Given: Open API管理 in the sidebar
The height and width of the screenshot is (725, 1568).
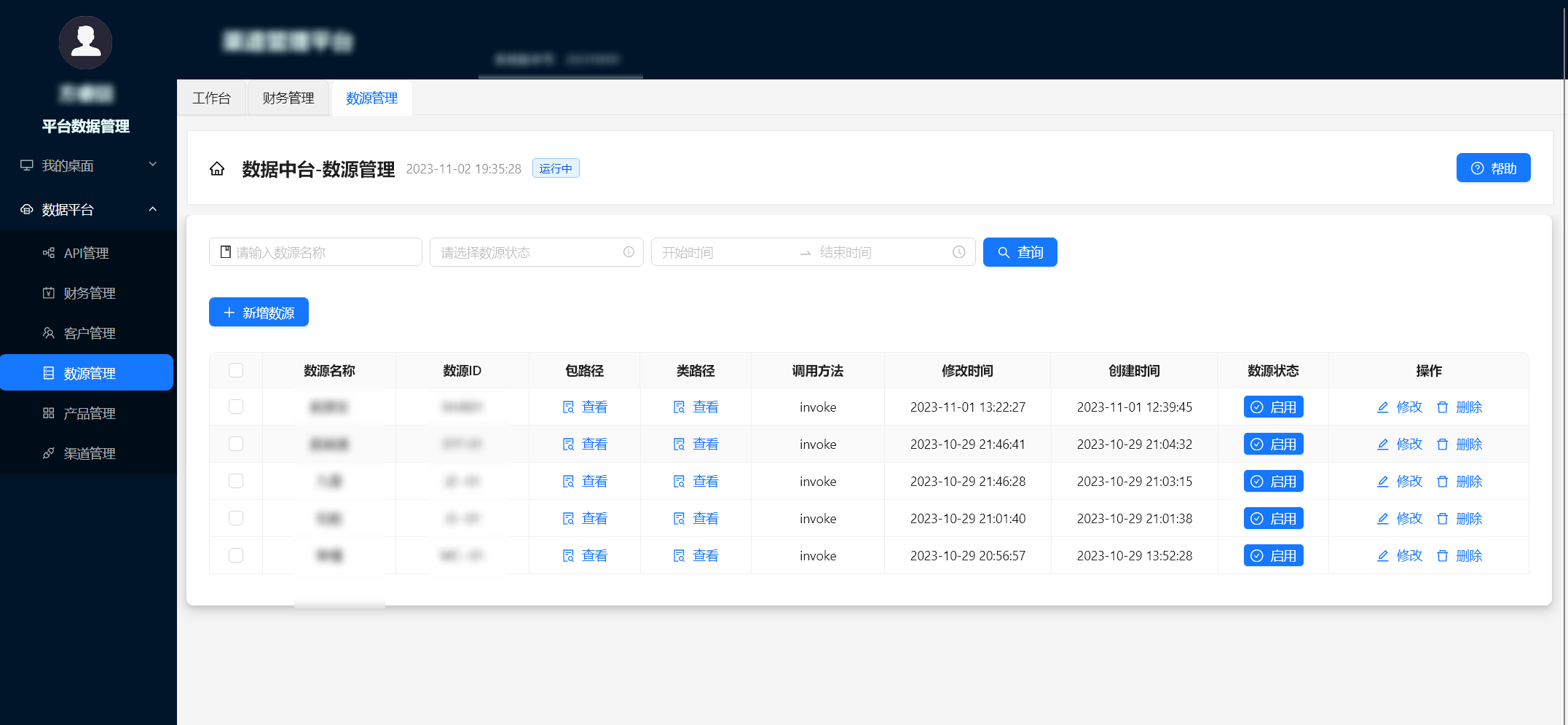Looking at the screenshot, I should pyautogui.click(x=87, y=253).
